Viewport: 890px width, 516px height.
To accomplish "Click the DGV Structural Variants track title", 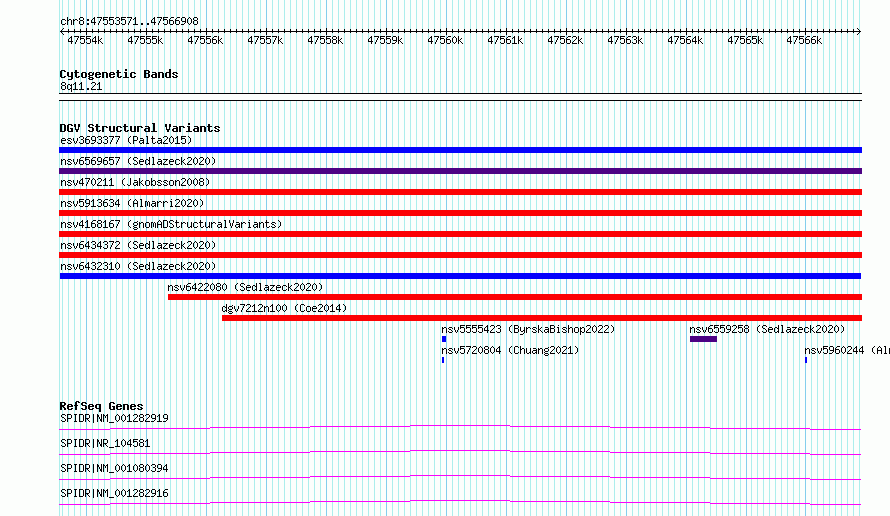I will pyautogui.click(x=140, y=128).
